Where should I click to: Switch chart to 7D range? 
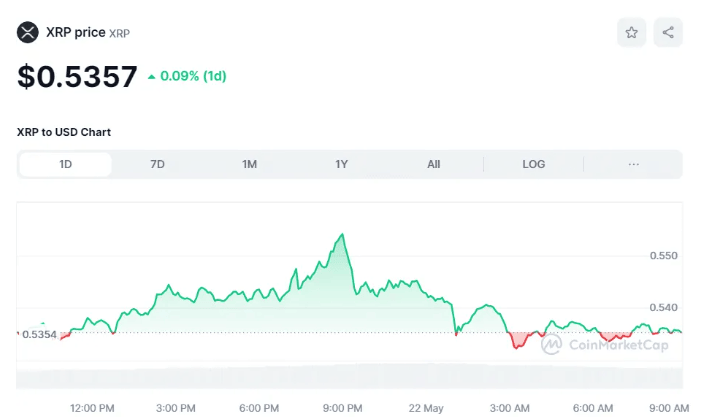pyautogui.click(x=157, y=164)
